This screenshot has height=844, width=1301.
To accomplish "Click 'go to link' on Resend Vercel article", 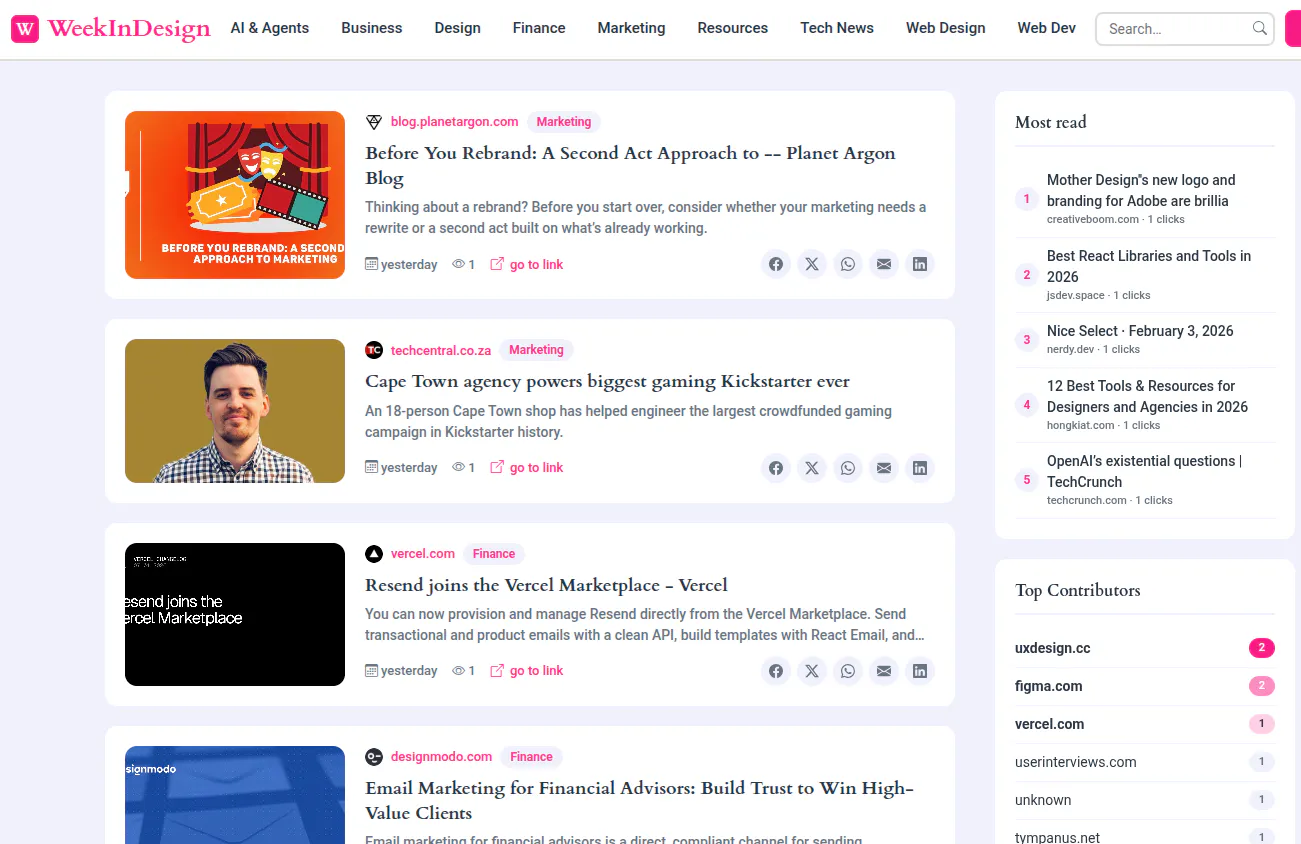I will pyautogui.click(x=536, y=671).
